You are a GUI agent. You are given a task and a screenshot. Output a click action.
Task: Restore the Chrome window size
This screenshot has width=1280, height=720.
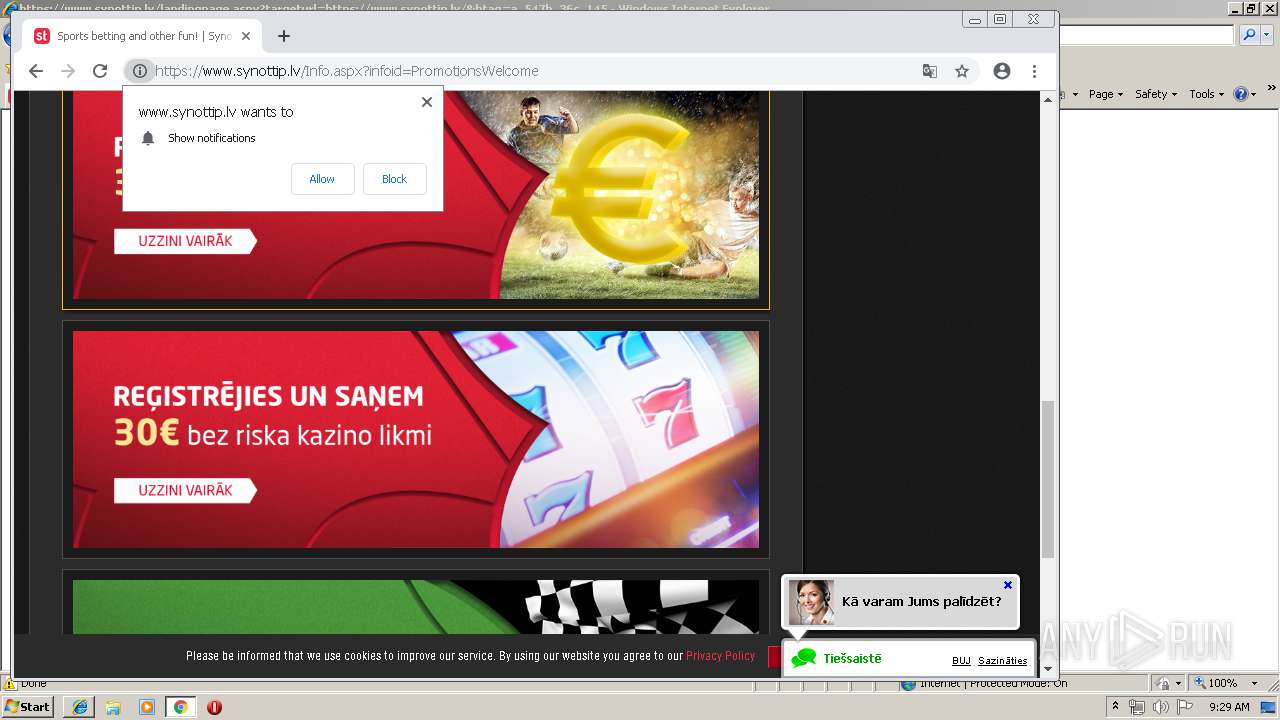[1000, 19]
